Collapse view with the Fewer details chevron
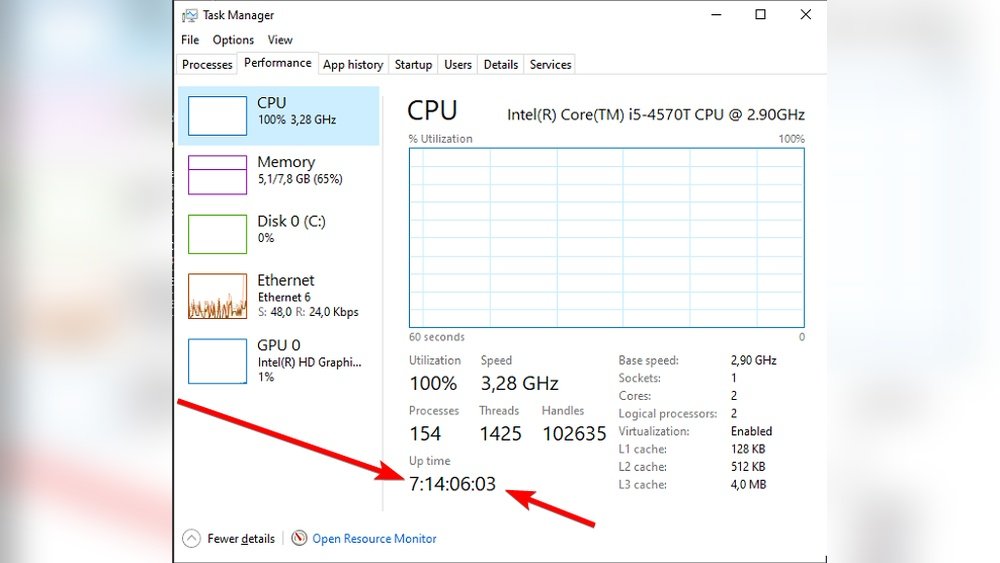Screen dimensions: 1000x563 191,539
